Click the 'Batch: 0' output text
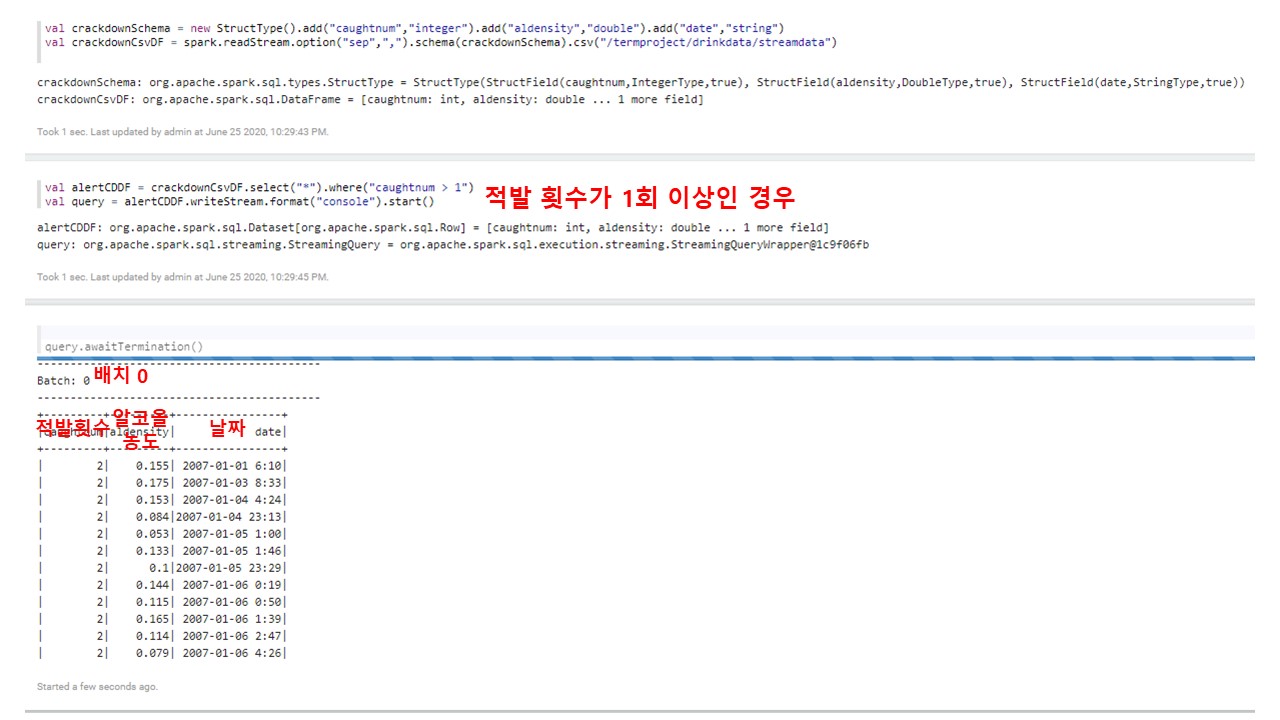The height and width of the screenshot is (720, 1280). point(63,381)
